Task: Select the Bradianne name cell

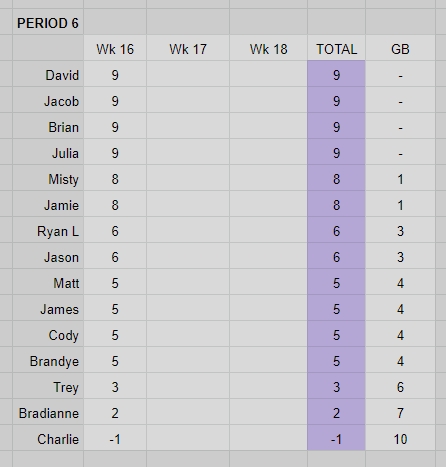Action: [48, 412]
